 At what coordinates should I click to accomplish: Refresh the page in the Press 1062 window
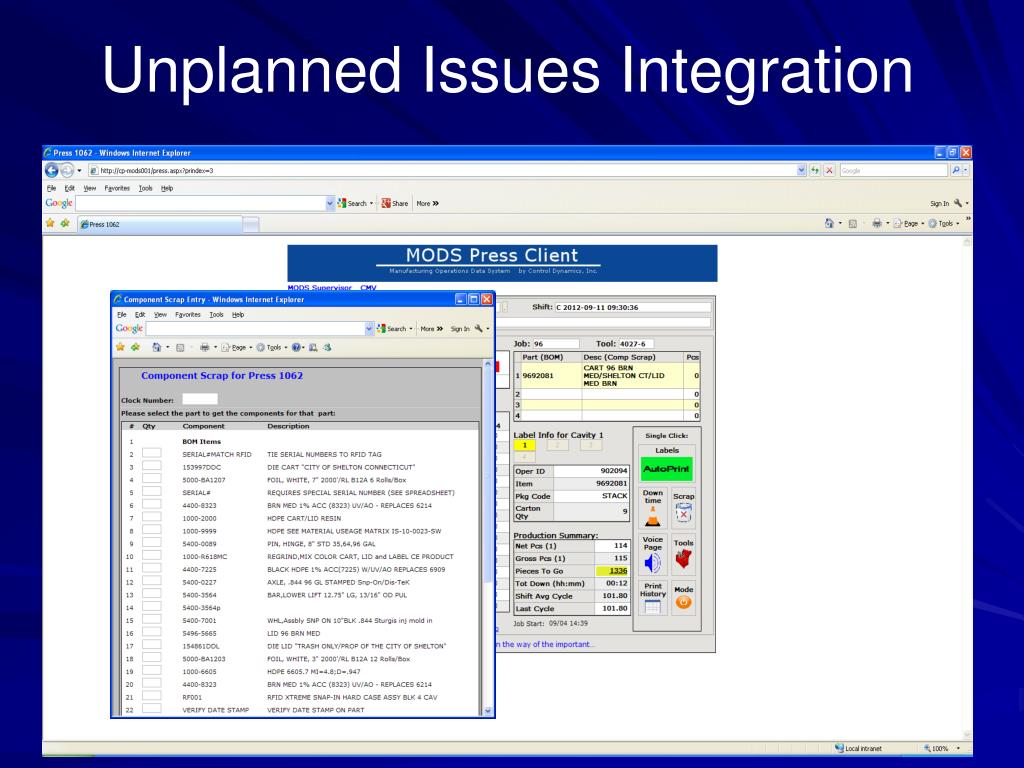(815, 170)
